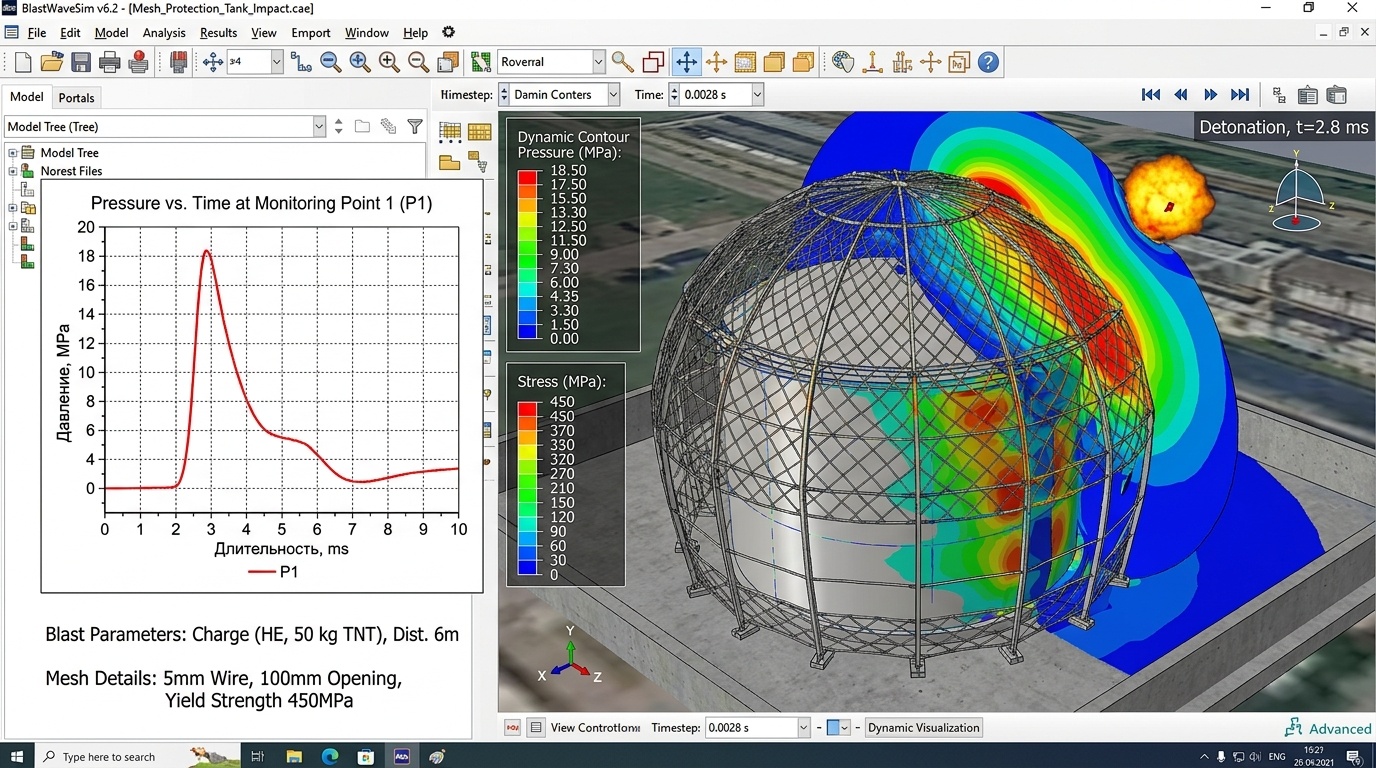Expand the Norest Files node

tap(13, 171)
